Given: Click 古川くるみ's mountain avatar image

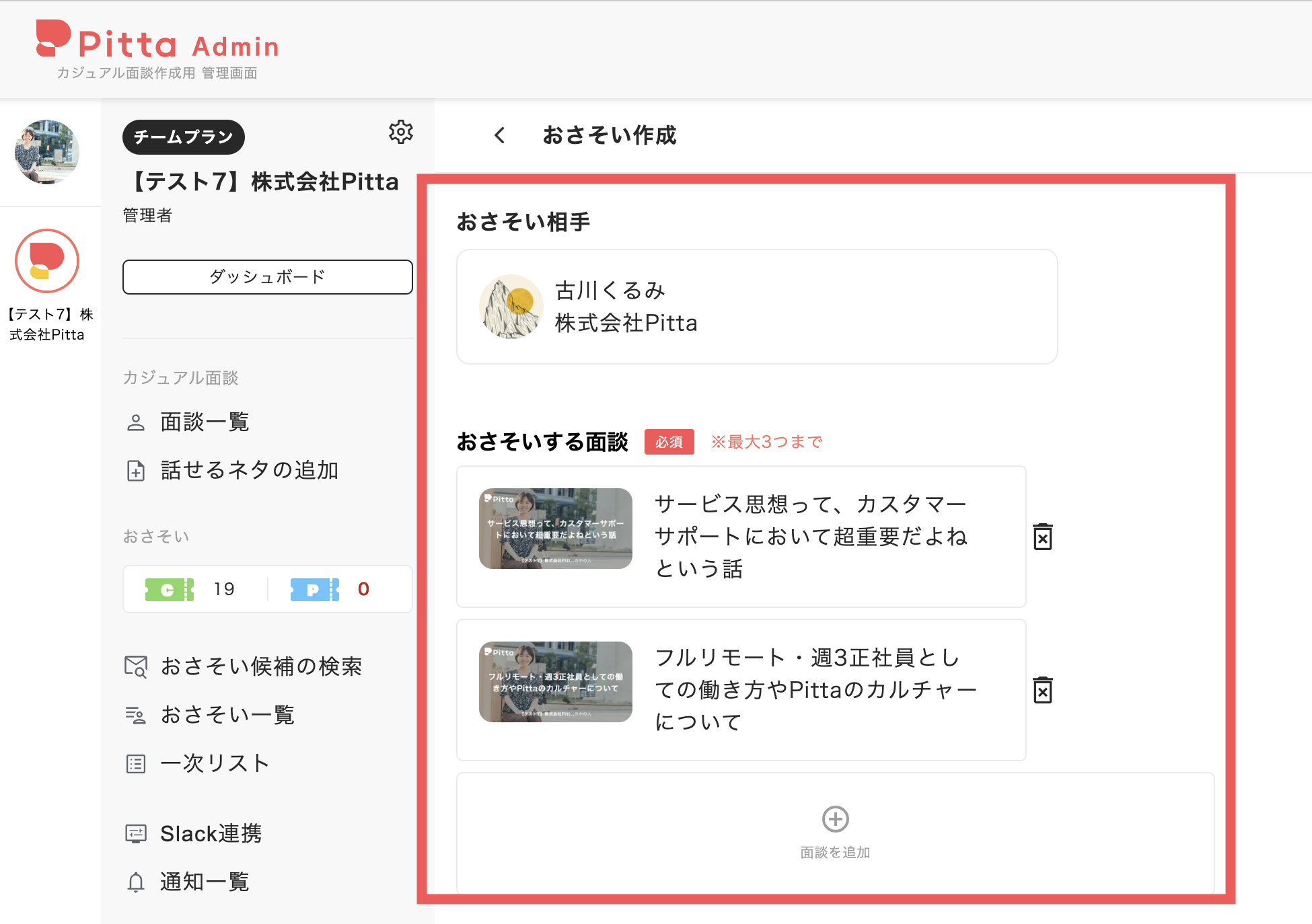Looking at the screenshot, I should pyautogui.click(x=511, y=307).
